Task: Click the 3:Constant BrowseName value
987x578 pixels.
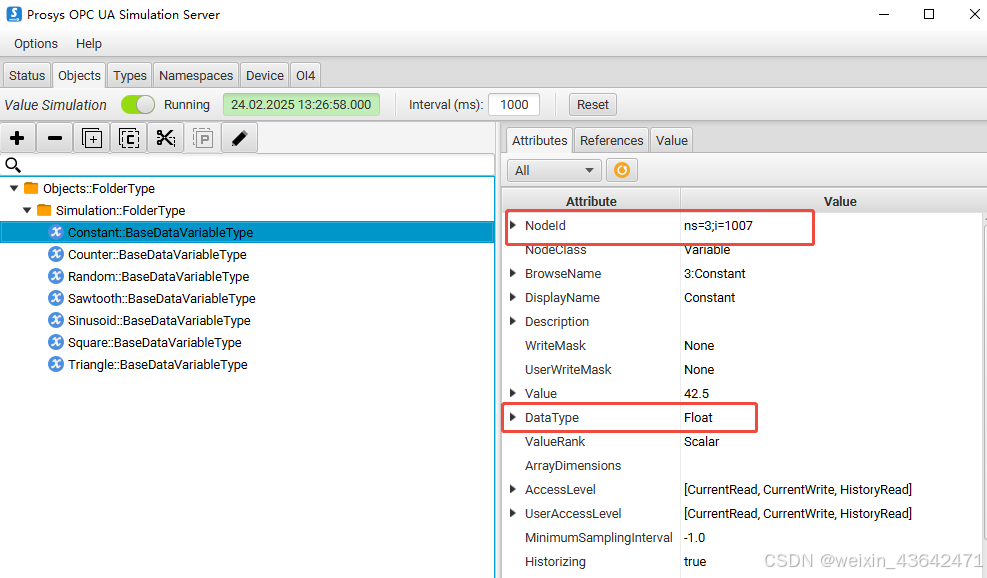Action: pos(714,273)
